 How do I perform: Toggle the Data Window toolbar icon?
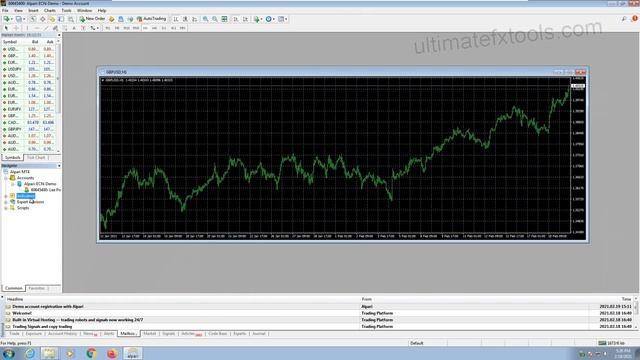42,19
